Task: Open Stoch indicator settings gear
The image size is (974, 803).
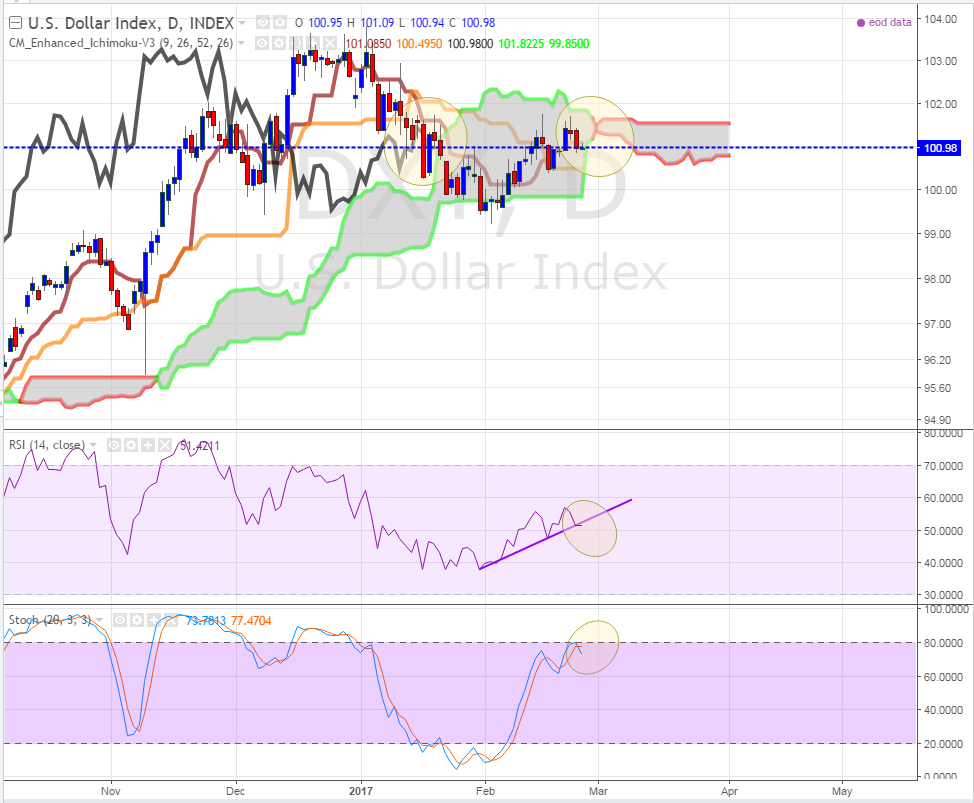Action: (137, 620)
